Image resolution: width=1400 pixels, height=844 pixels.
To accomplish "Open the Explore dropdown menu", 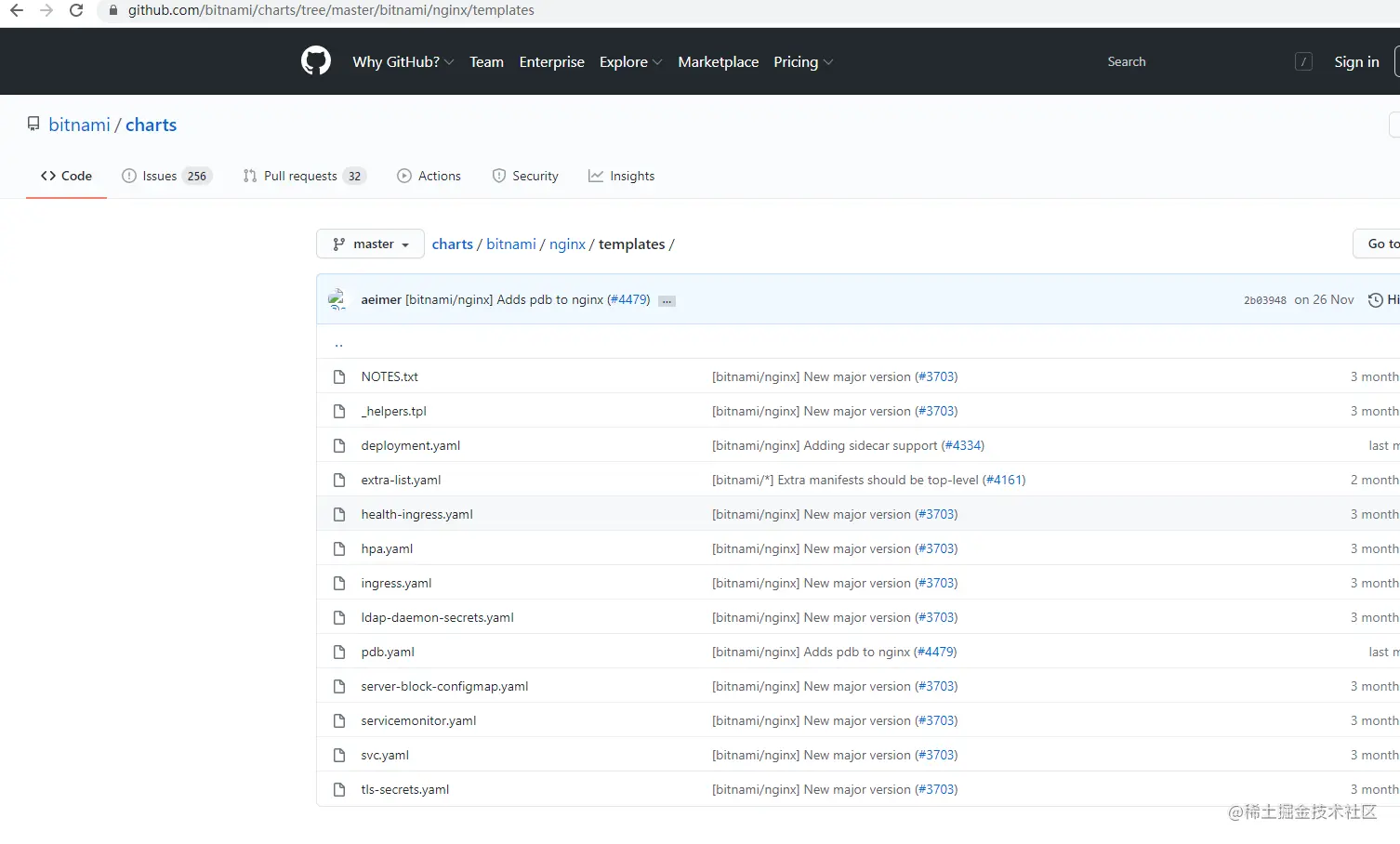I will point(630,61).
